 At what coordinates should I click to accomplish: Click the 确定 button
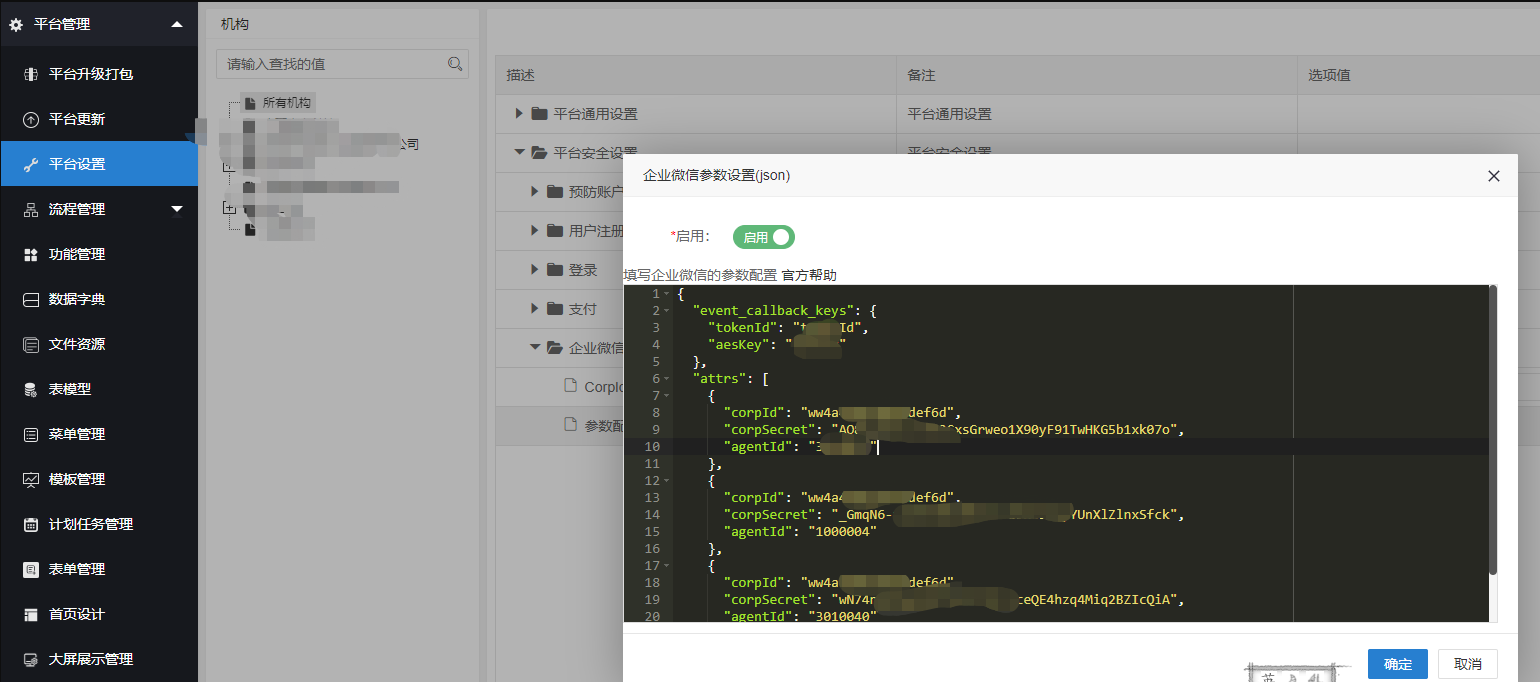[x=1397, y=664]
